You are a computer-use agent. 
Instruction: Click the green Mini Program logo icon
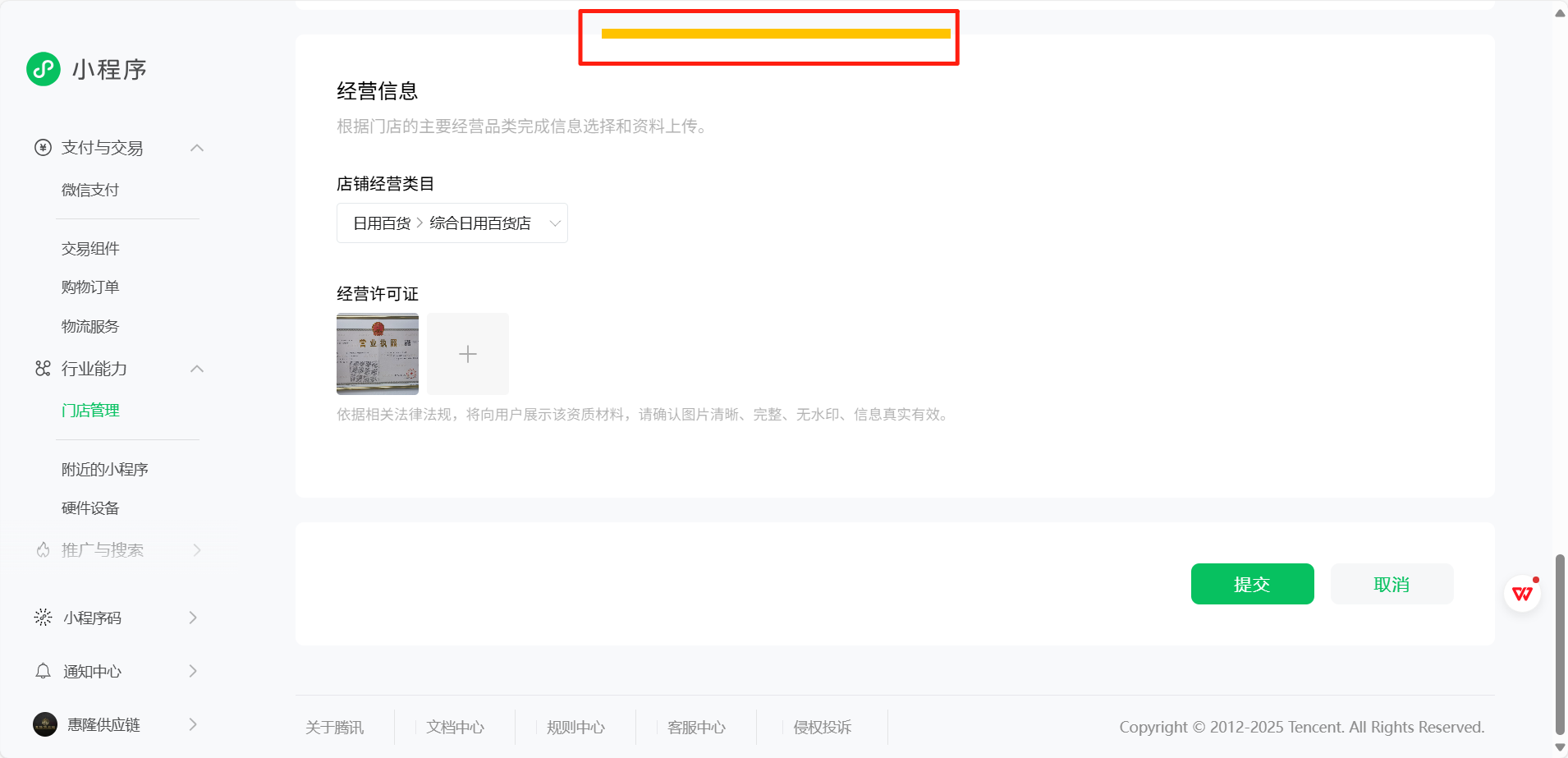[44, 69]
